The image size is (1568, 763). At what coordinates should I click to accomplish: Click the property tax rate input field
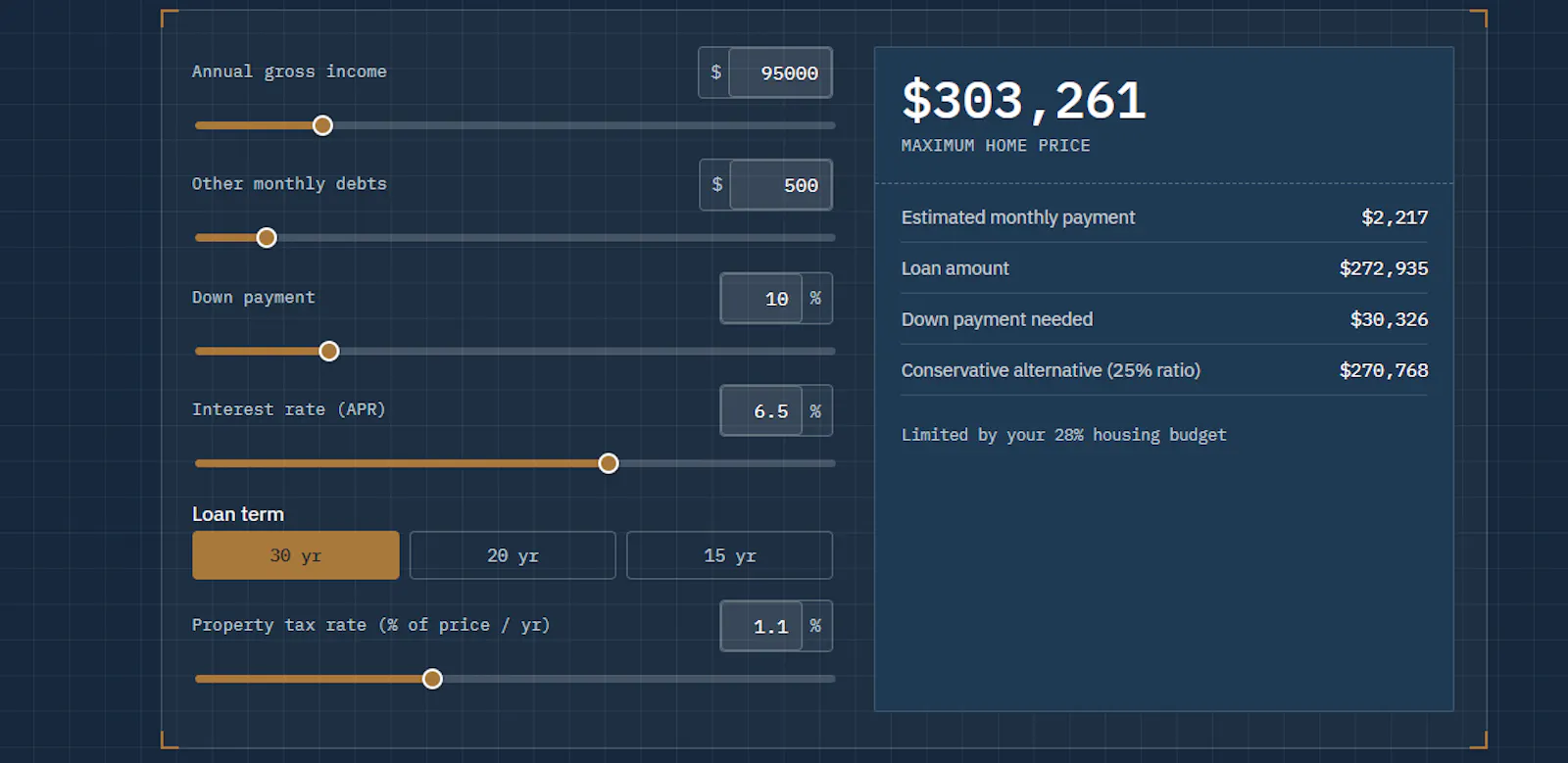pyautogui.click(x=761, y=626)
